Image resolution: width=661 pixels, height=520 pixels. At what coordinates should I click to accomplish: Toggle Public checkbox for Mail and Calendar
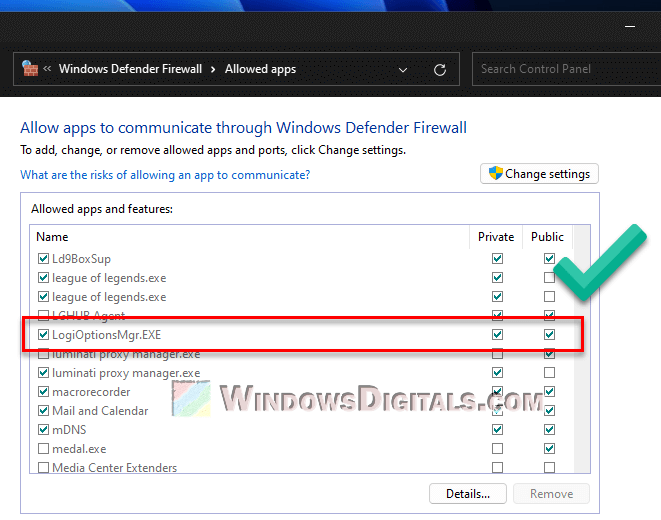549,410
